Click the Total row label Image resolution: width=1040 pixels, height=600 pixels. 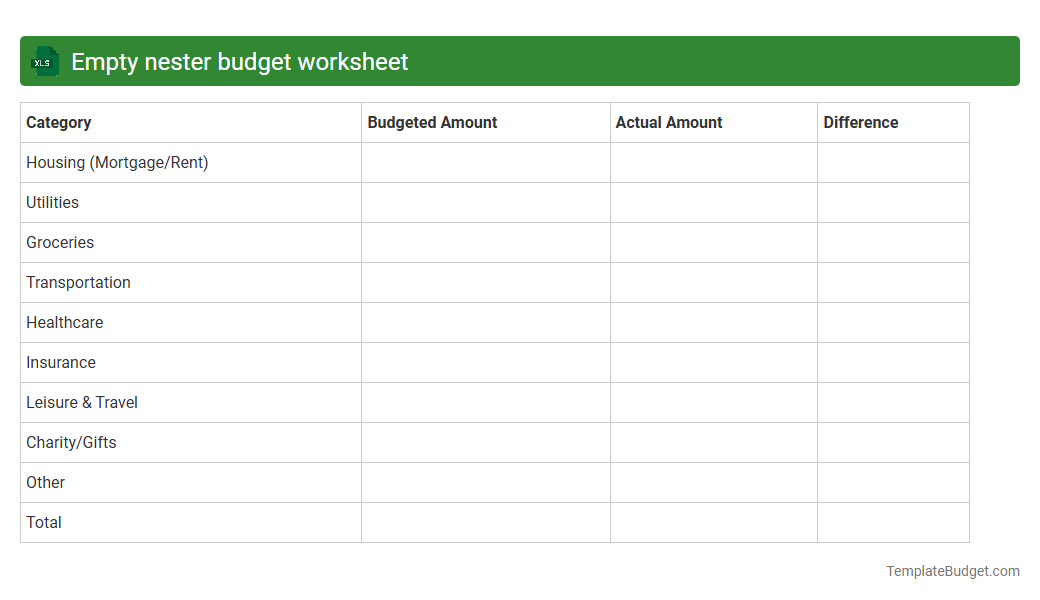[x=43, y=522]
